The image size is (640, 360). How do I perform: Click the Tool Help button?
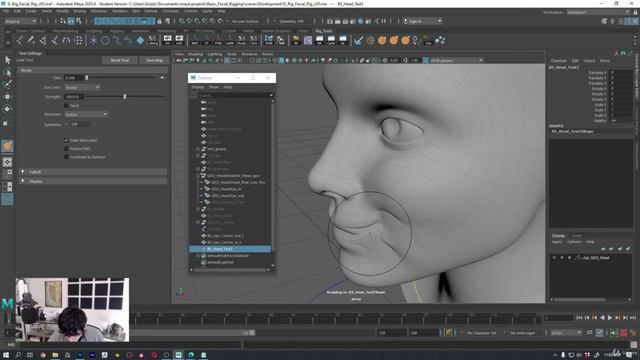click(x=154, y=60)
